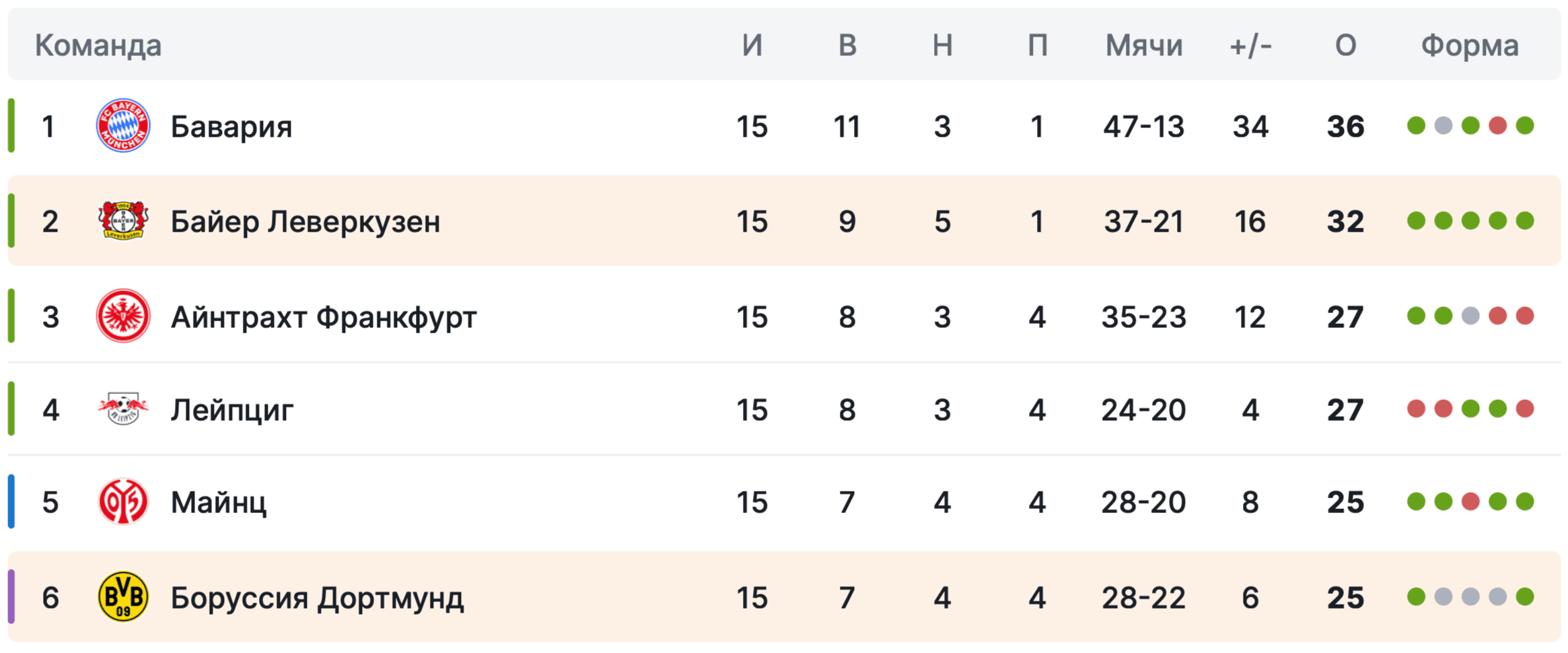The width and height of the screenshot is (1568, 653).
Task: Sort table by the О points column
Action: [1345, 46]
